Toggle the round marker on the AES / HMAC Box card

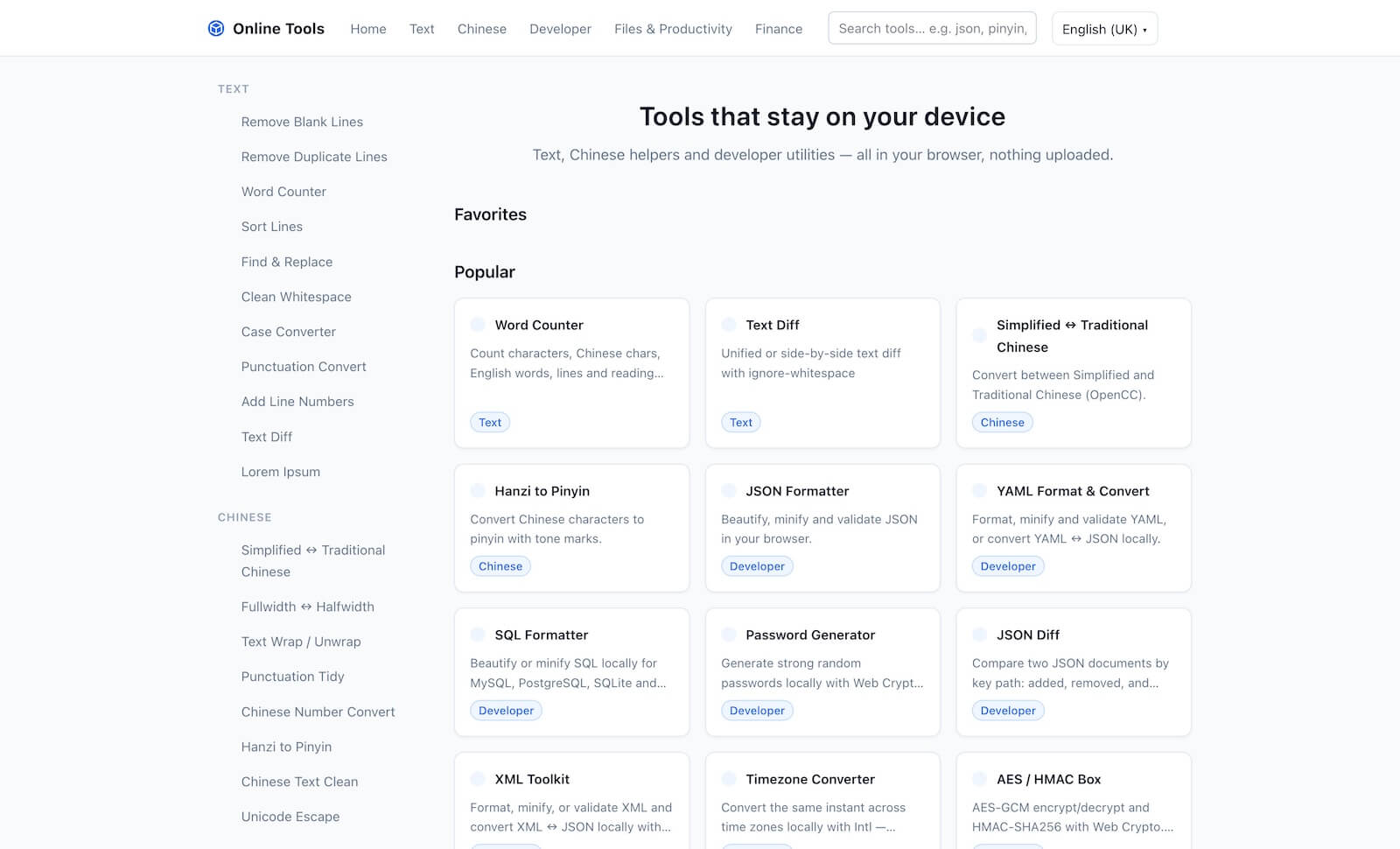click(x=980, y=779)
